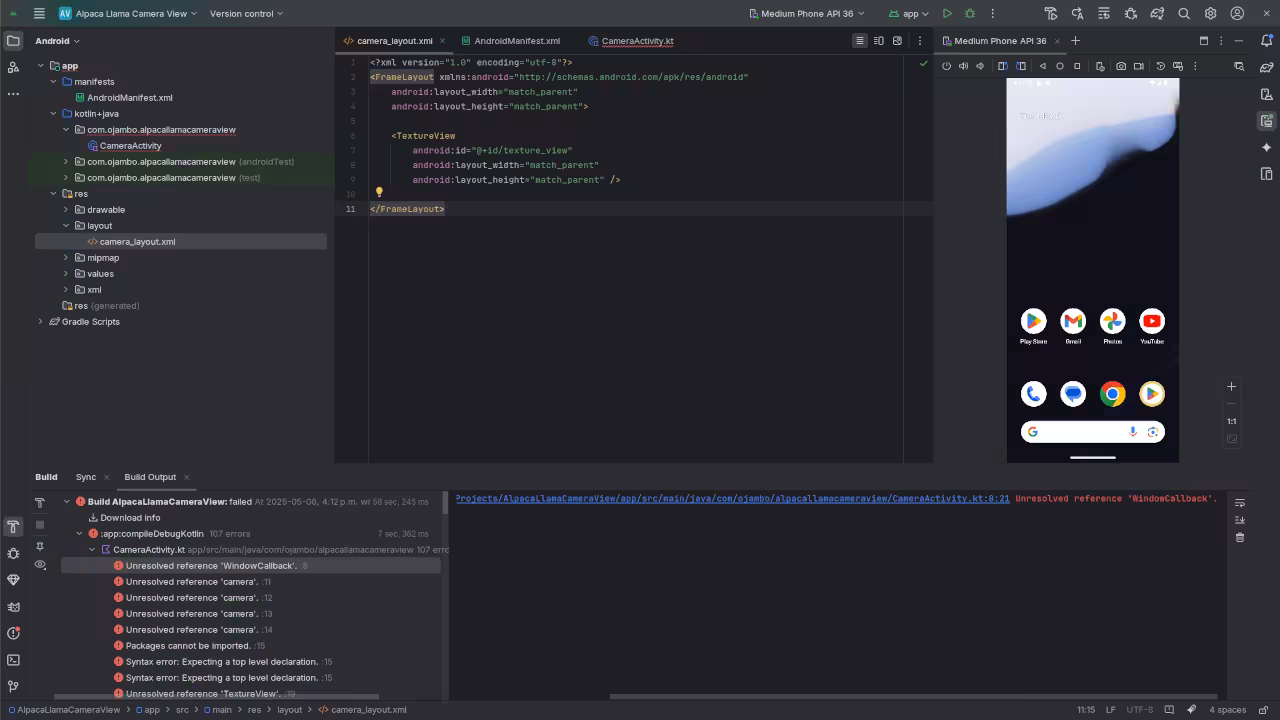Rotate the emulator left
This screenshot has height=720, width=1280.
tap(1003, 66)
